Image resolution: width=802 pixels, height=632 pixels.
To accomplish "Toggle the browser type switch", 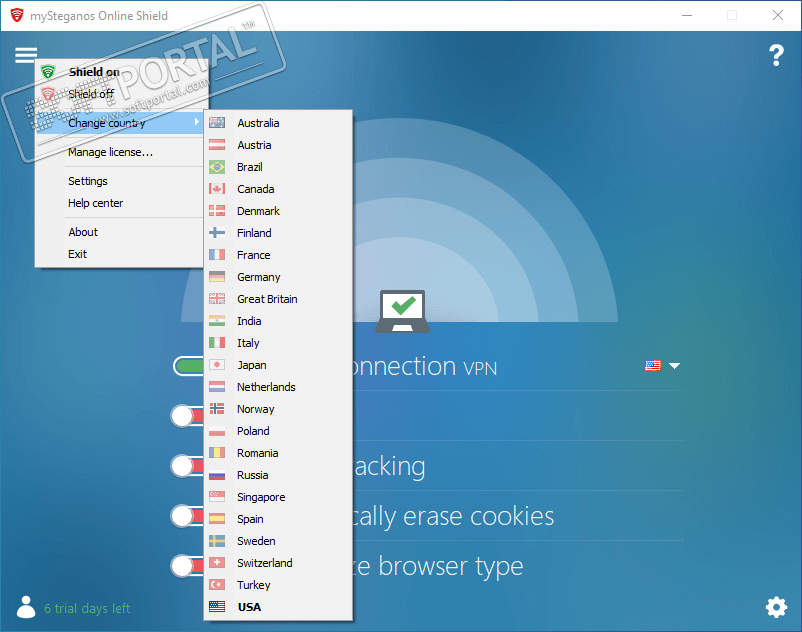I will point(187,566).
